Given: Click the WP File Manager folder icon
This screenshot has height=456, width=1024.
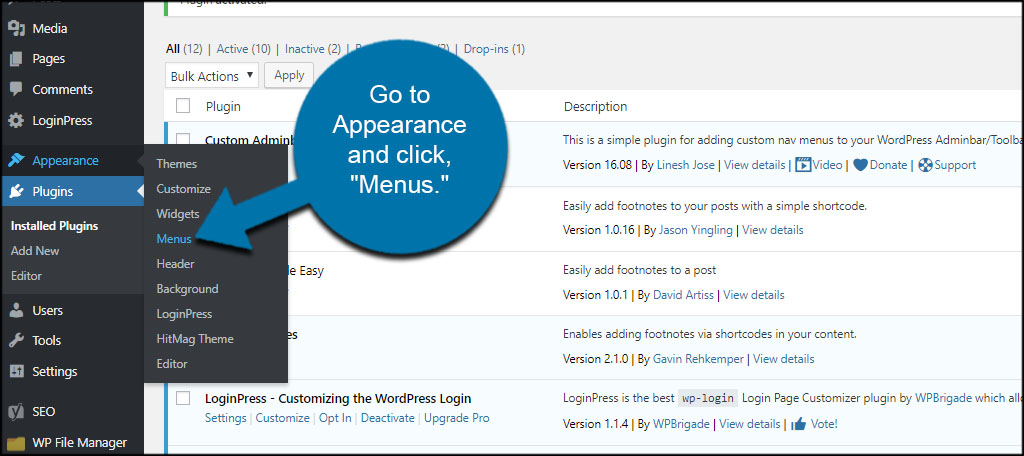Looking at the screenshot, I should point(16,443).
